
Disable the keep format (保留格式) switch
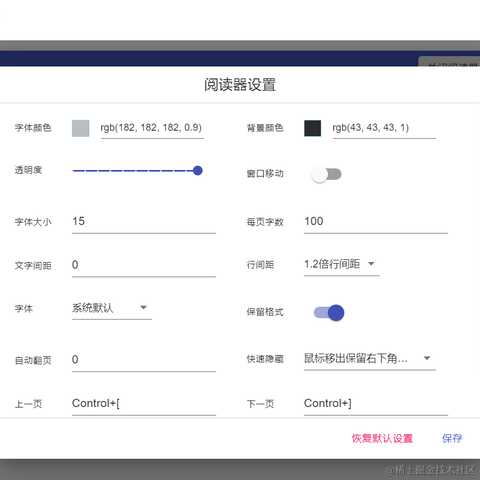tap(329, 313)
